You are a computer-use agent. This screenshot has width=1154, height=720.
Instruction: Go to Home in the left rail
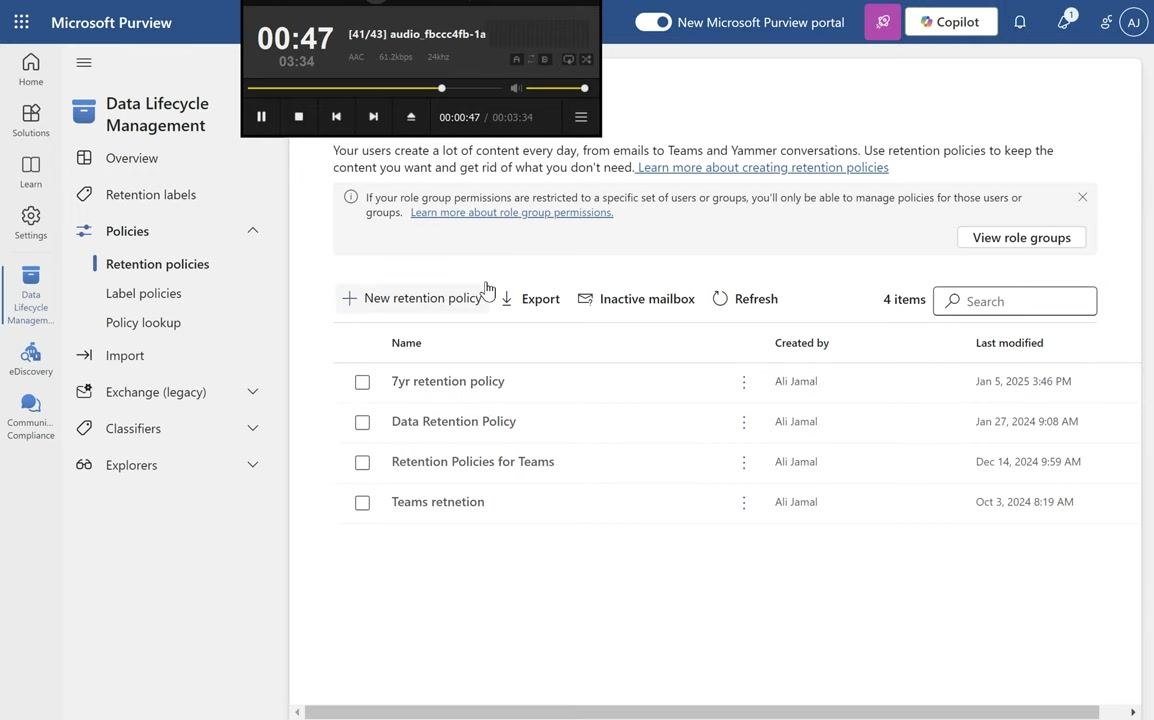(31, 70)
